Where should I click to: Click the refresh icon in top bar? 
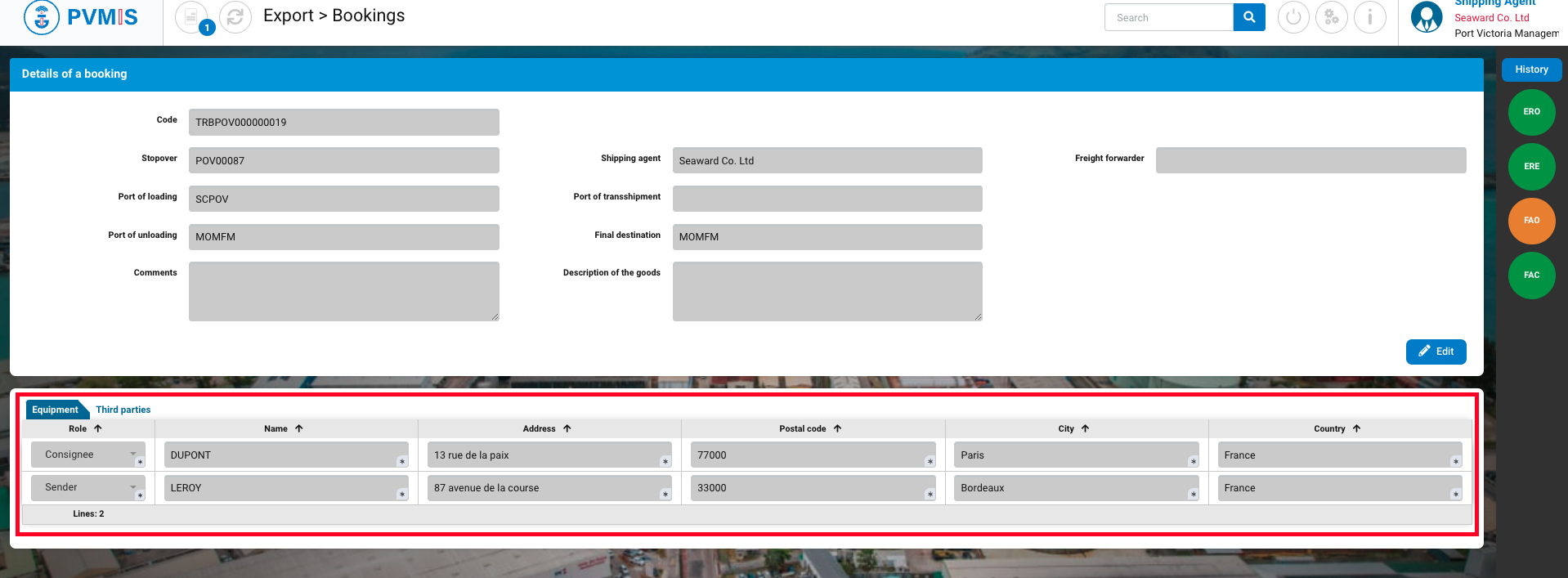[235, 17]
